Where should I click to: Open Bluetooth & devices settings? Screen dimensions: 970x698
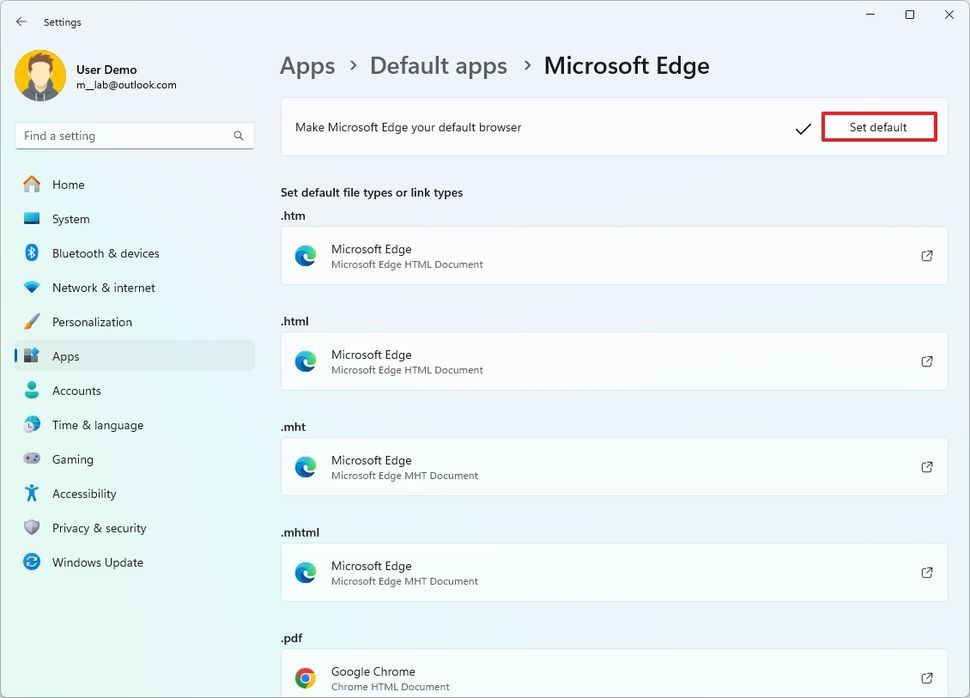pos(105,253)
